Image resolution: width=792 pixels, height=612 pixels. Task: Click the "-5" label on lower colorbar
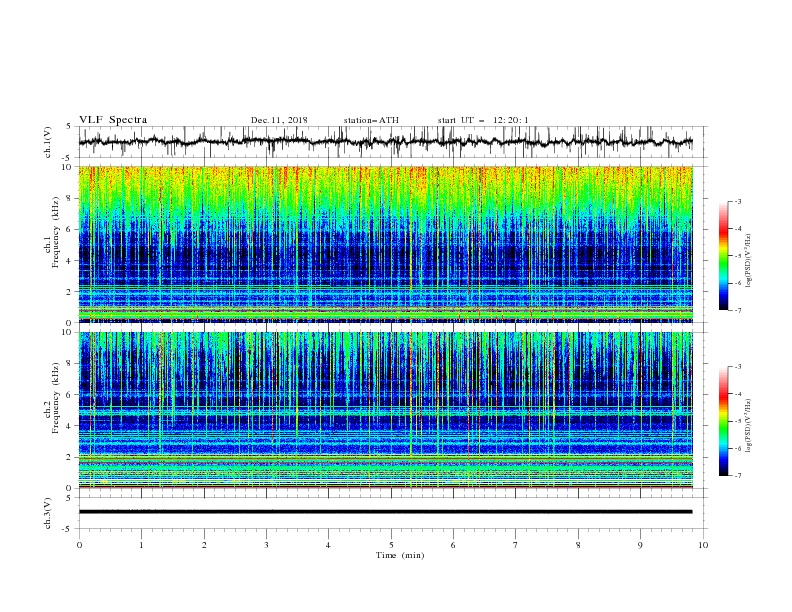coord(737,421)
